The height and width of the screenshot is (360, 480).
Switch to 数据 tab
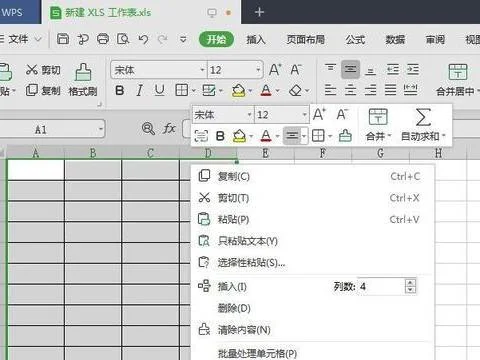coord(395,40)
